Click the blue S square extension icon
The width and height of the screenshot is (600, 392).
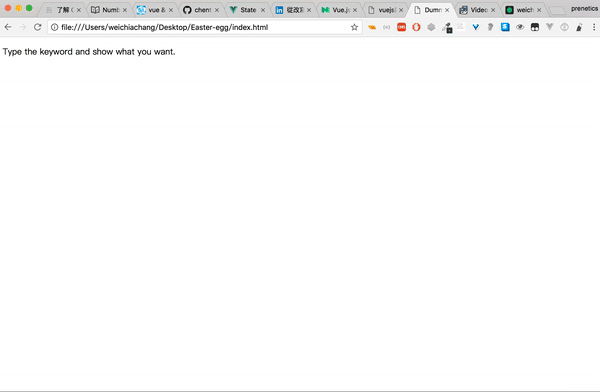pos(505,27)
